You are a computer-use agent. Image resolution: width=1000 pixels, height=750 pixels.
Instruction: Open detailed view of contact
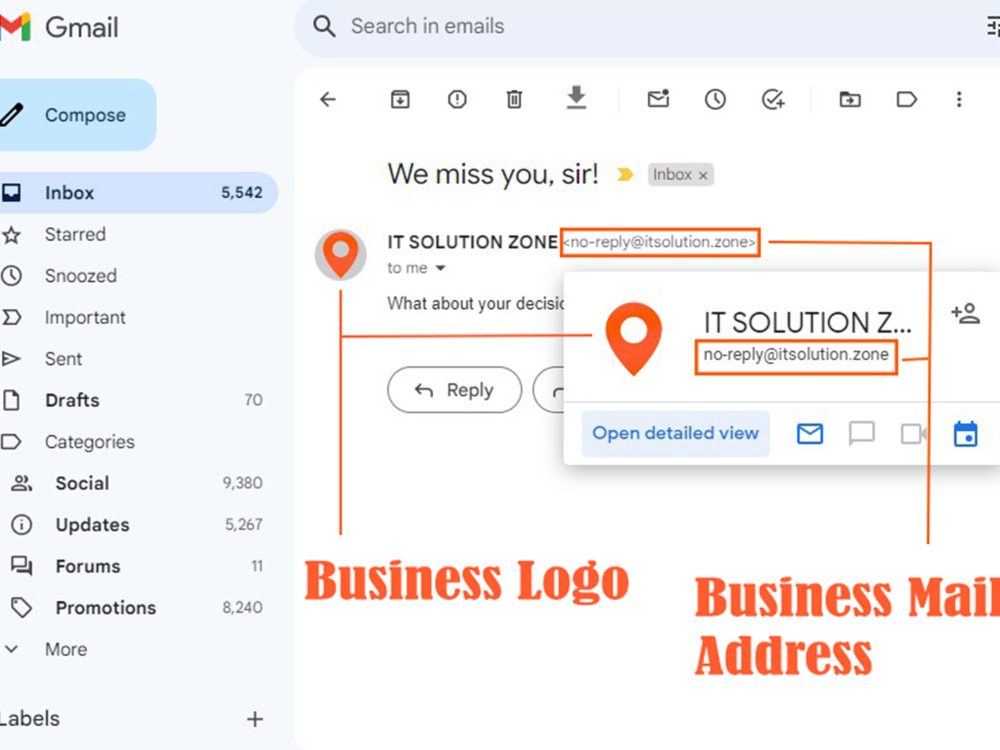675,434
